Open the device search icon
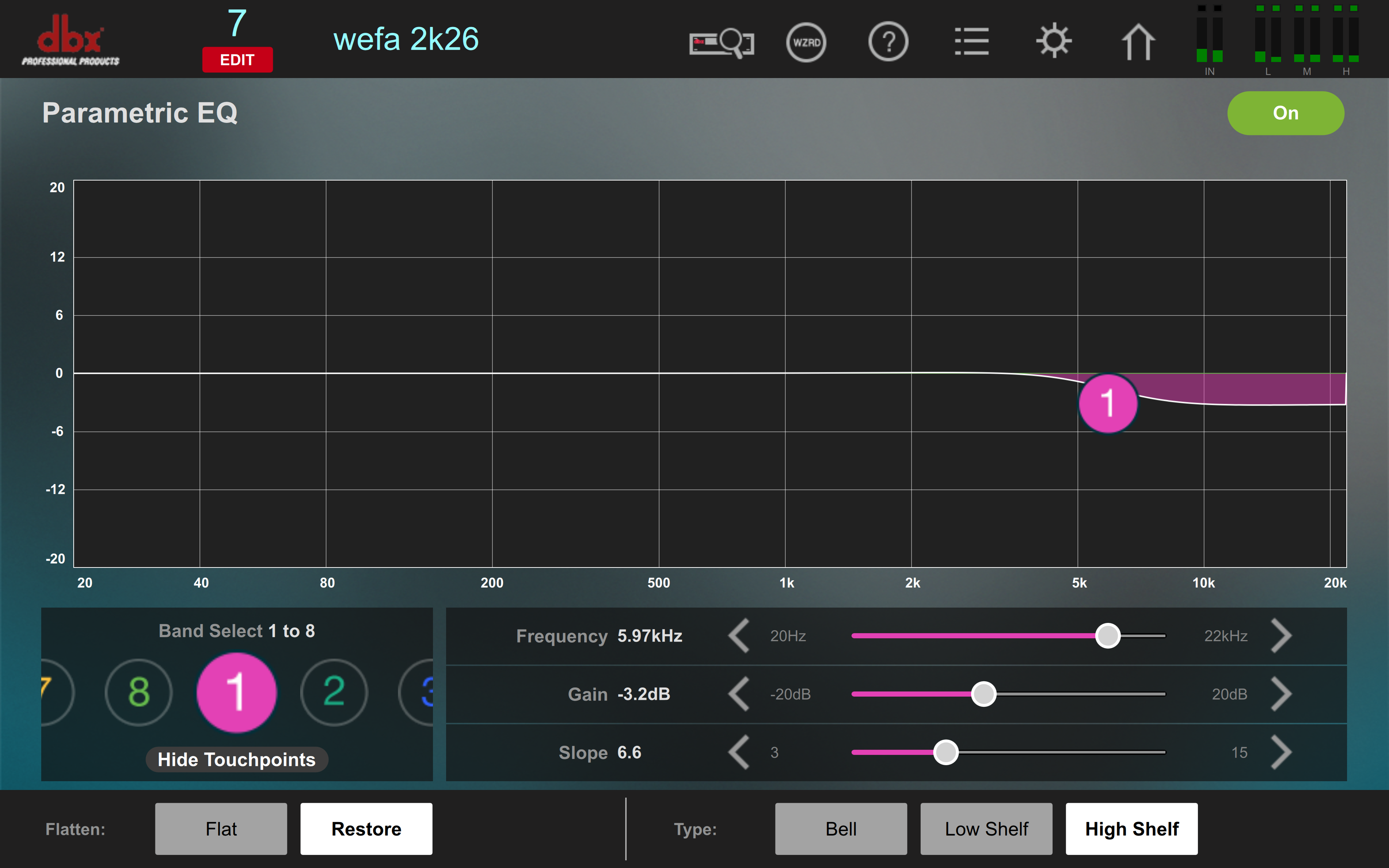 click(721, 42)
